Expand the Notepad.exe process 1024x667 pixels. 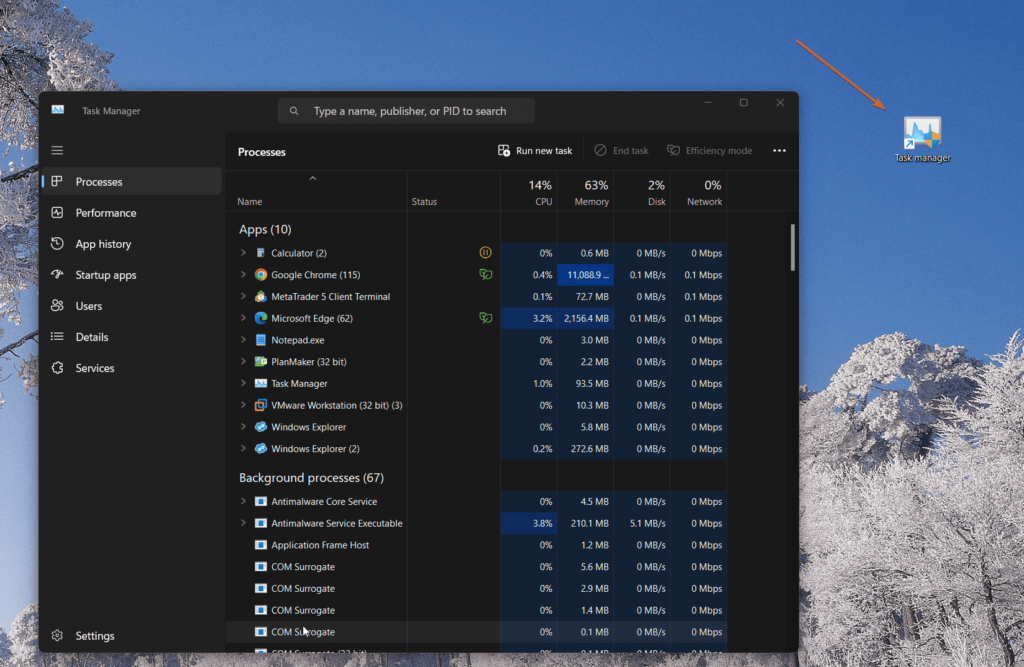(243, 340)
